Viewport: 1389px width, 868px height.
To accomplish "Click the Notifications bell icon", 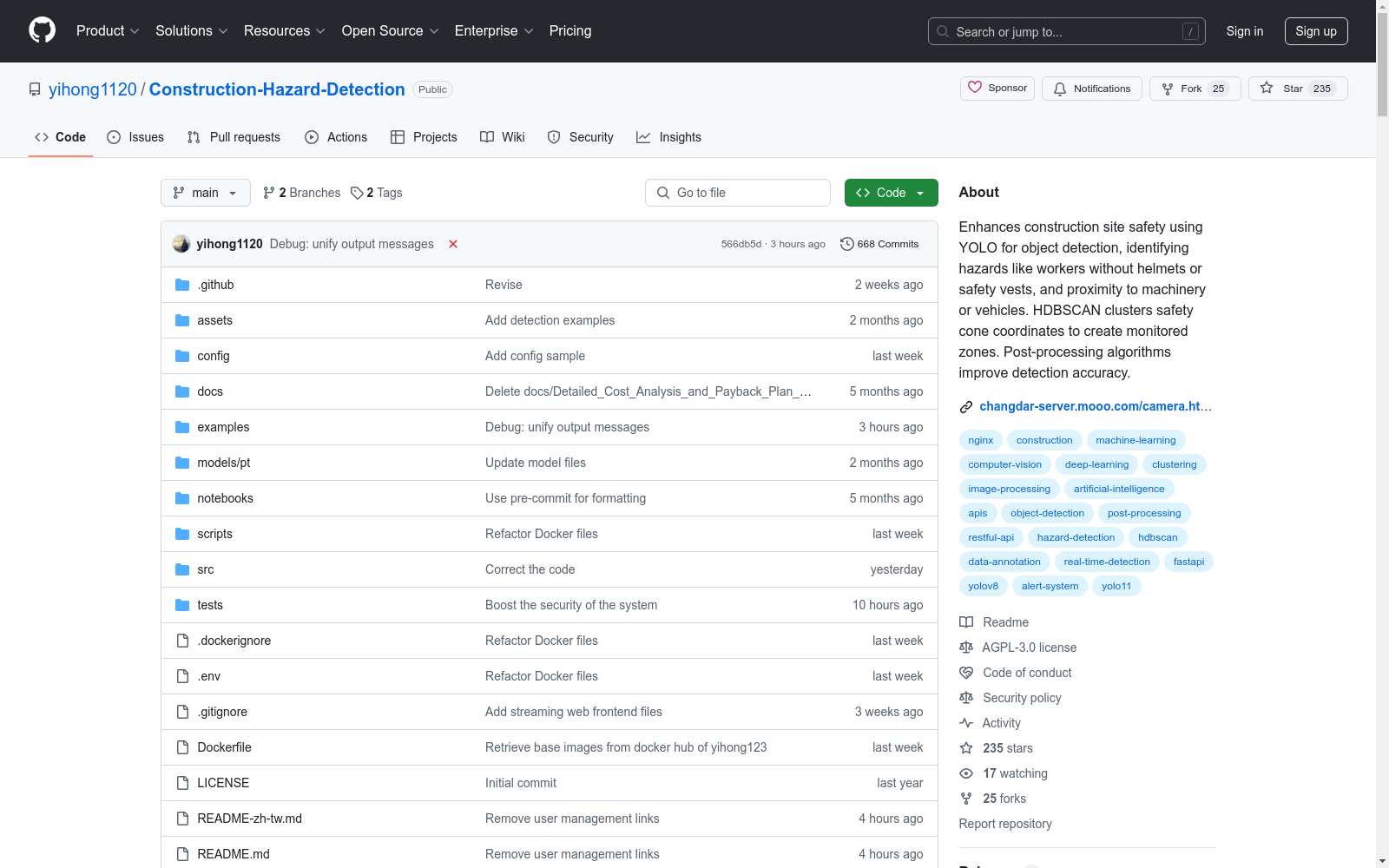I will tap(1060, 89).
